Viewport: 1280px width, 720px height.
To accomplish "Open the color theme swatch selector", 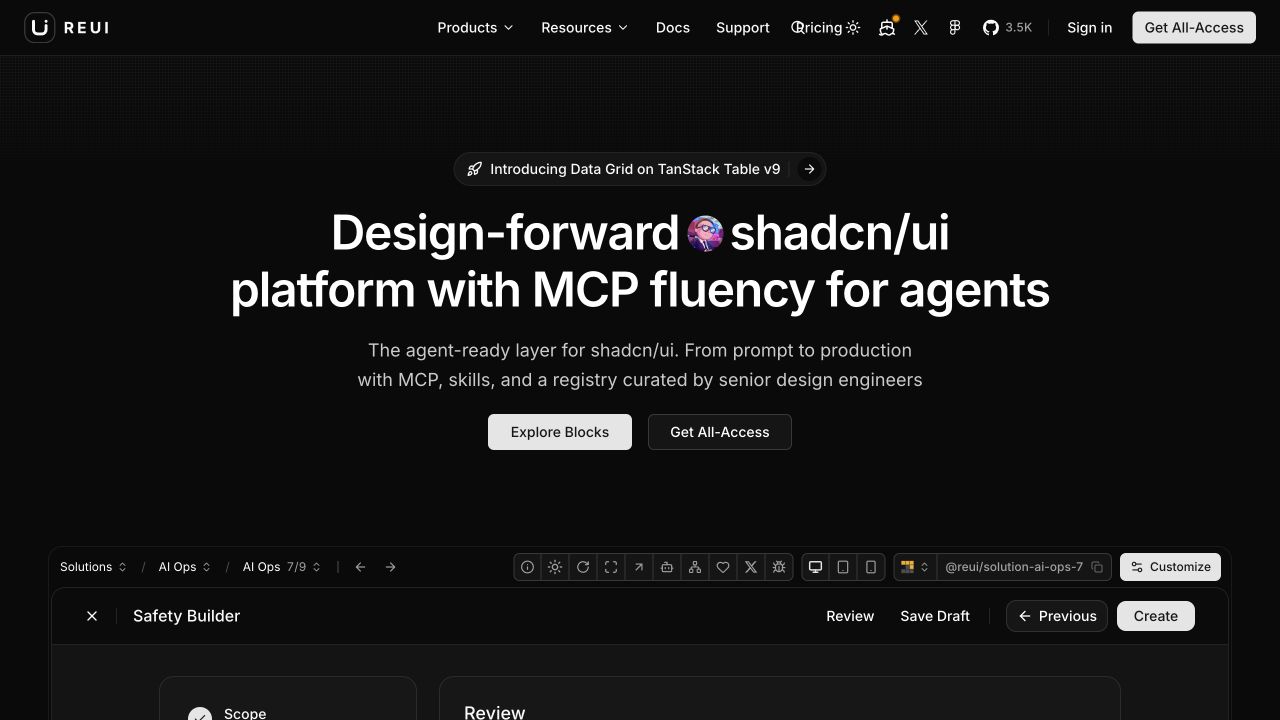I will tap(915, 567).
